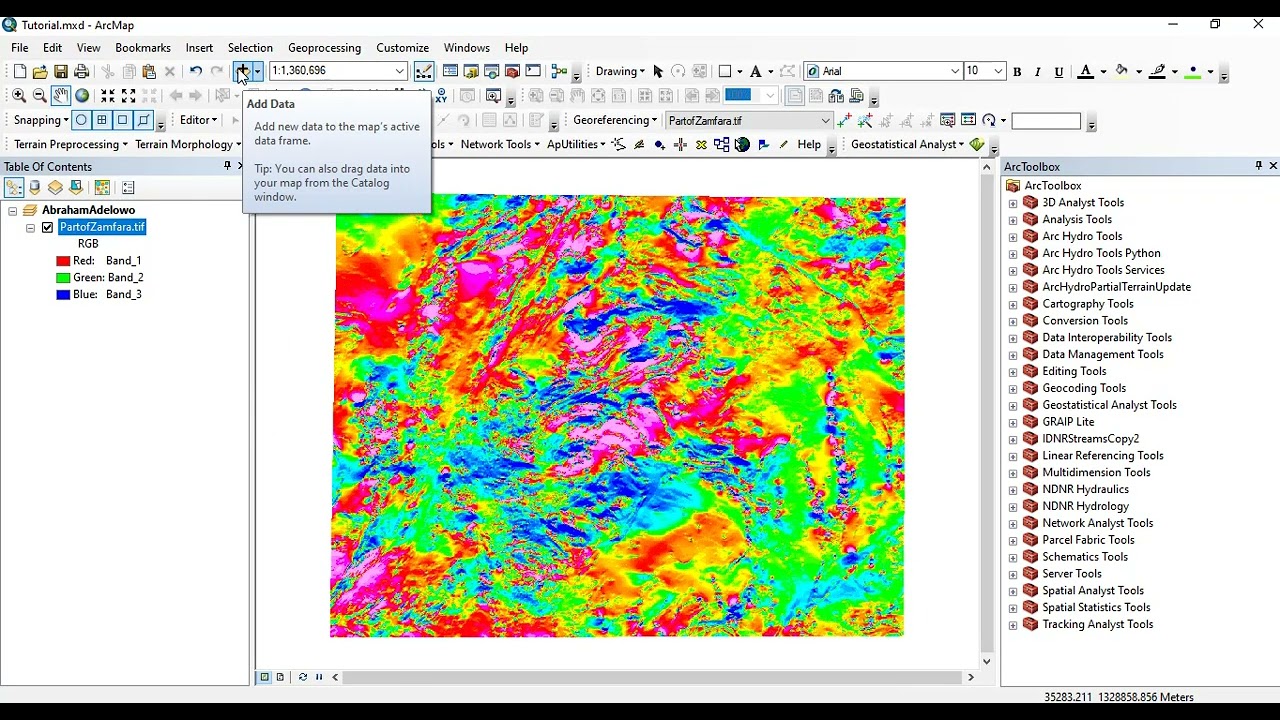Click the Full Extent globe icon
The image size is (1280, 720).
click(82, 96)
